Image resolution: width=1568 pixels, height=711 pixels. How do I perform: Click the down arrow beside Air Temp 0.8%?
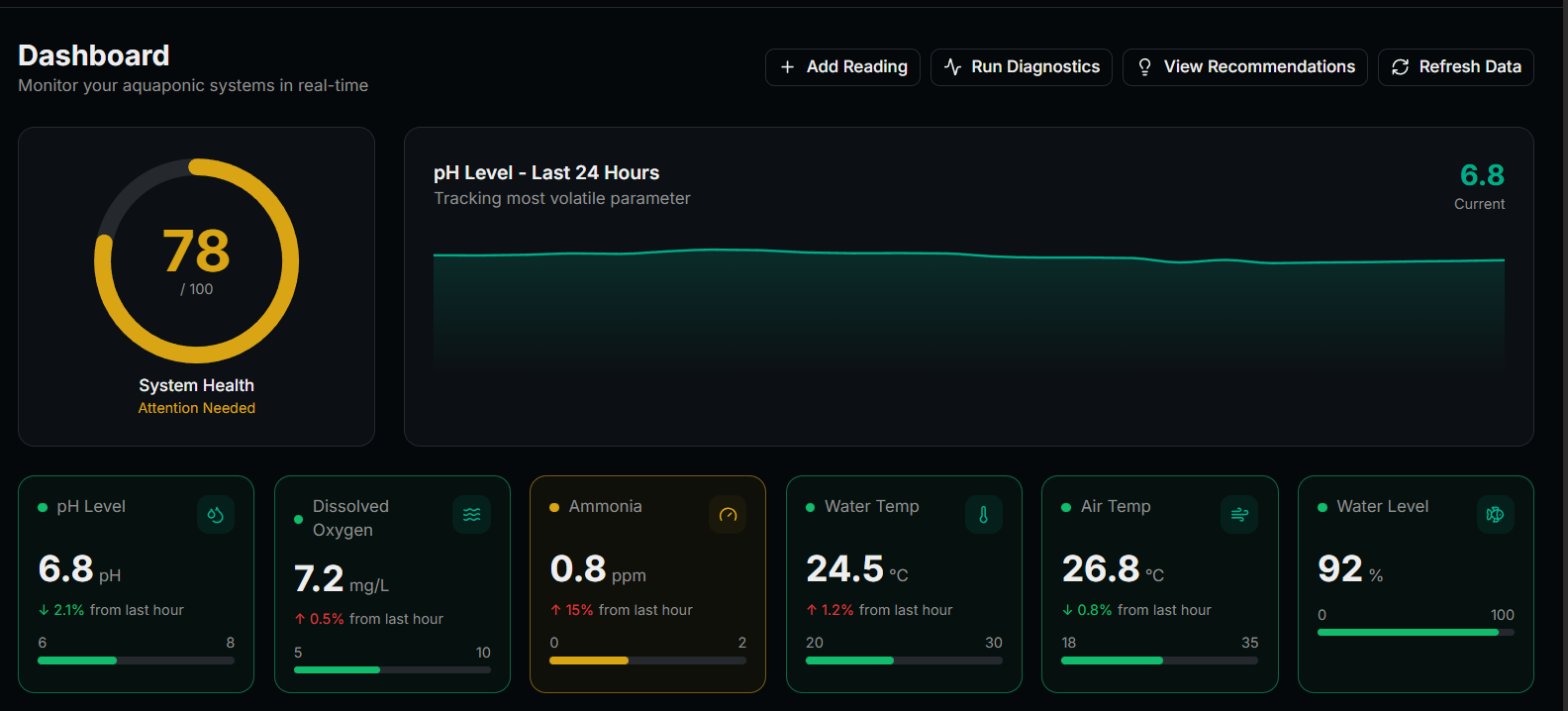[1068, 610]
